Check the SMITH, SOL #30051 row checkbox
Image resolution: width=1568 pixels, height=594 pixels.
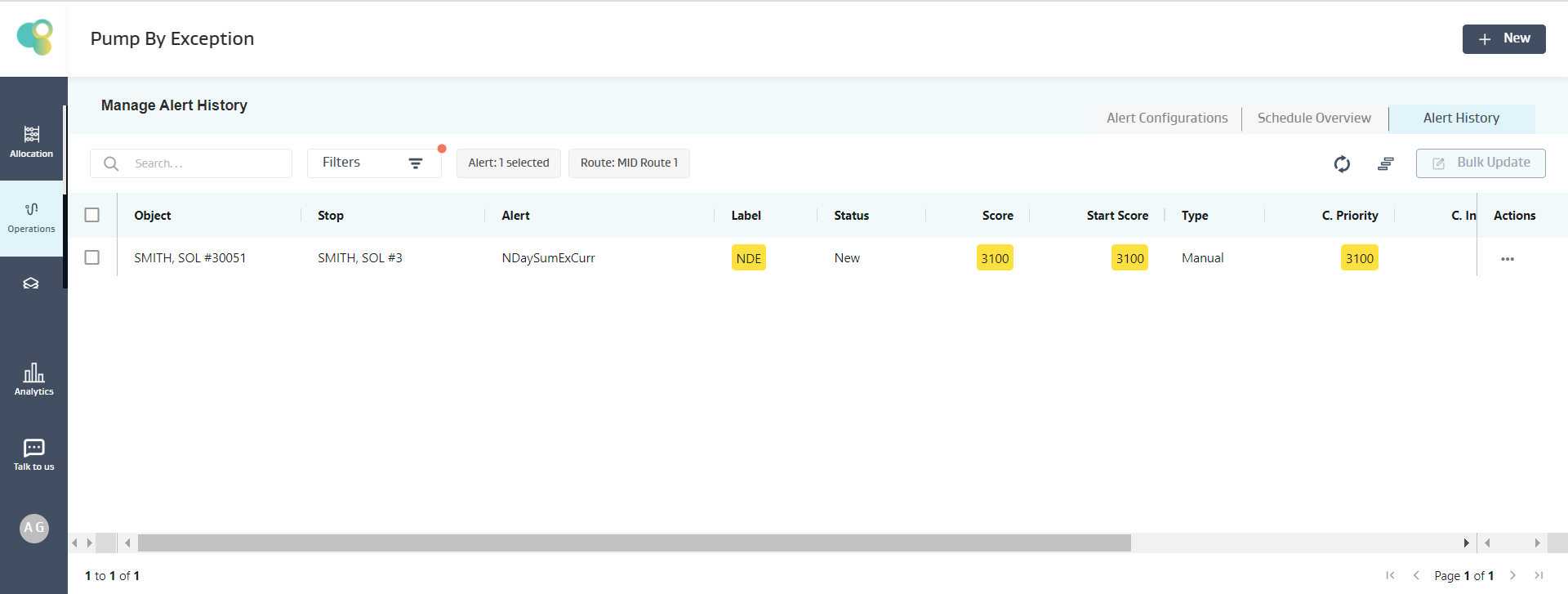tap(92, 257)
